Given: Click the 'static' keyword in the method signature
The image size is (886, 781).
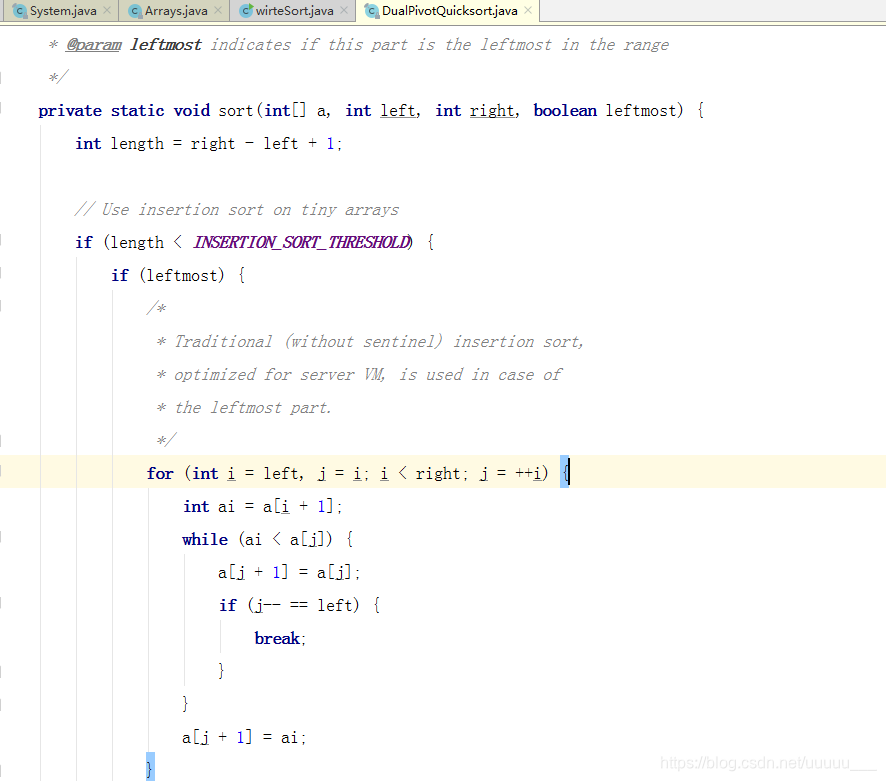Looking at the screenshot, I should click(x=138, y=111).
